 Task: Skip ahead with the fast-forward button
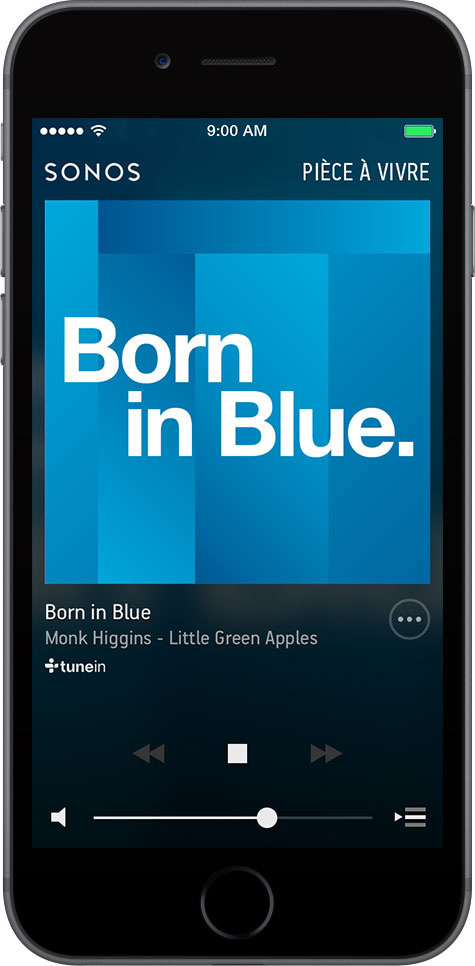click(x=326, y=753)
